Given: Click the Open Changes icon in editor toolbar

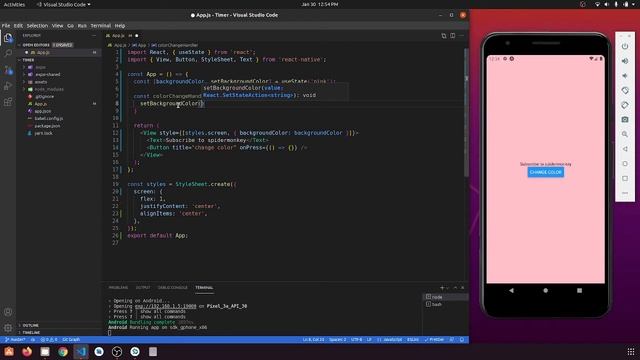Looking at the screenshot, I should (x=444, y=36).
